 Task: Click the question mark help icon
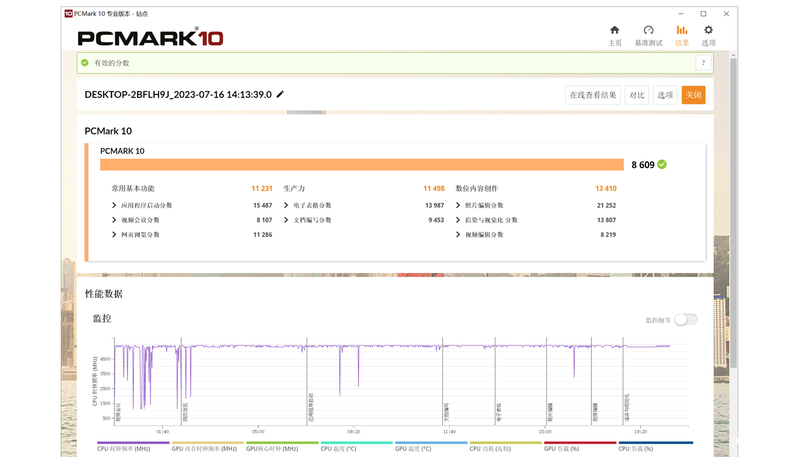pos(703,63)
